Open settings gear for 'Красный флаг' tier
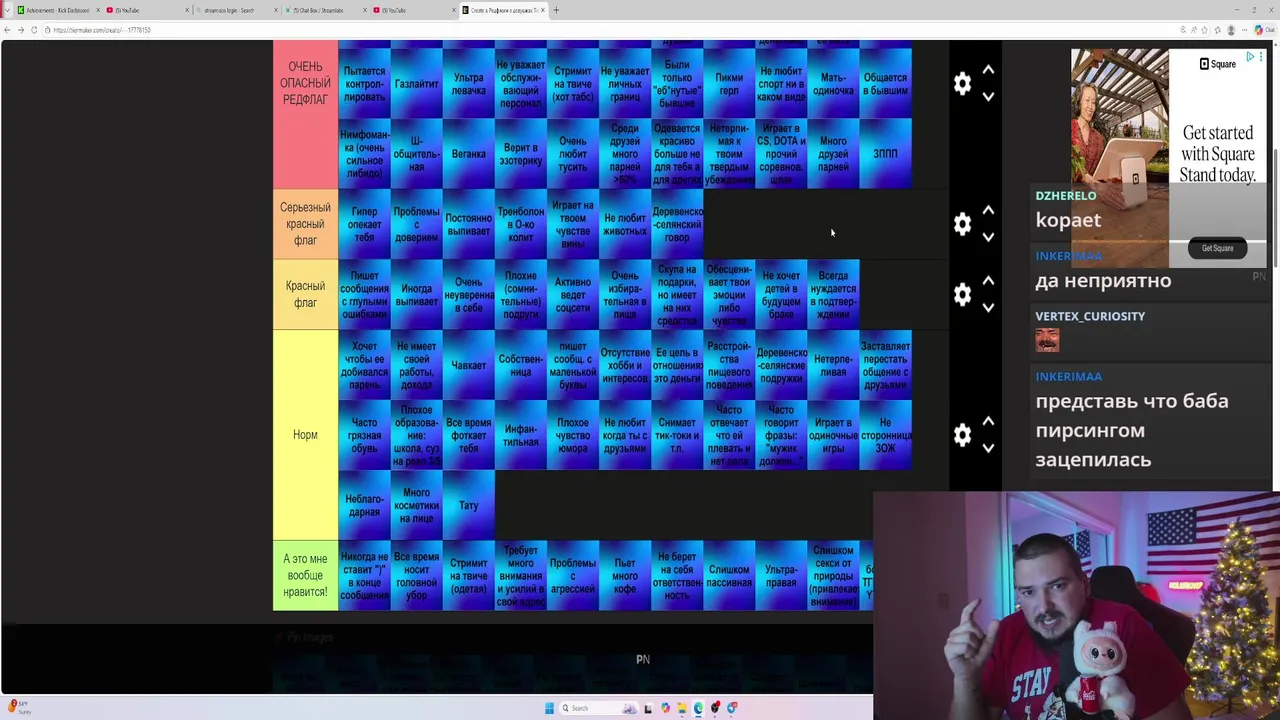 [x=962, y=294]
